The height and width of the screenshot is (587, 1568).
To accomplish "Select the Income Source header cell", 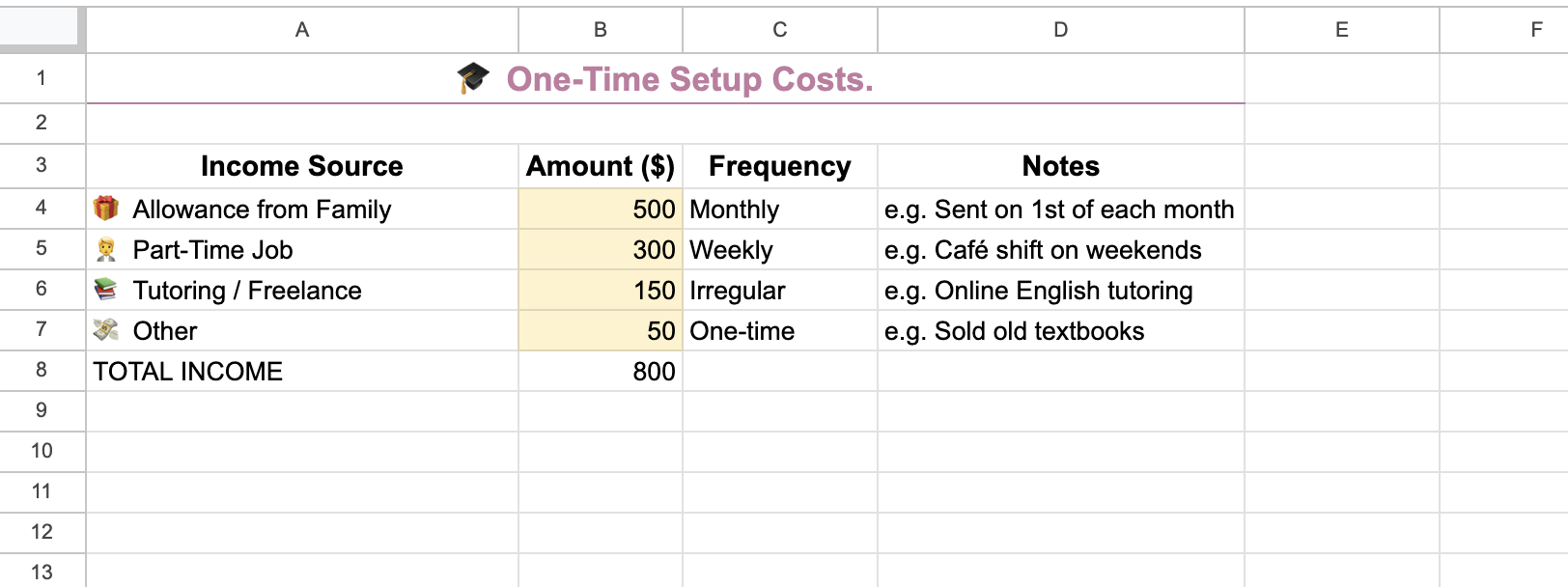I will [x=301, y=165].
